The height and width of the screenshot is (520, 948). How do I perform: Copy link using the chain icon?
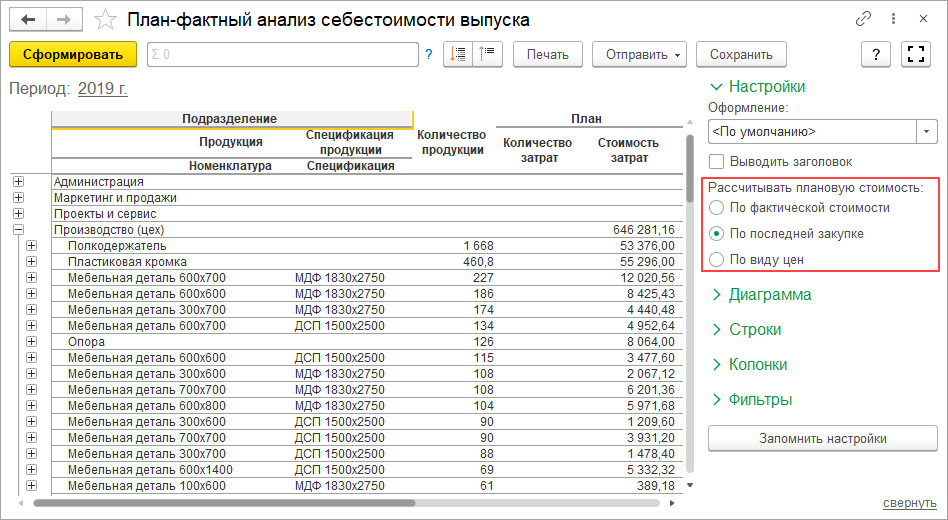click(x=862, y=19)
